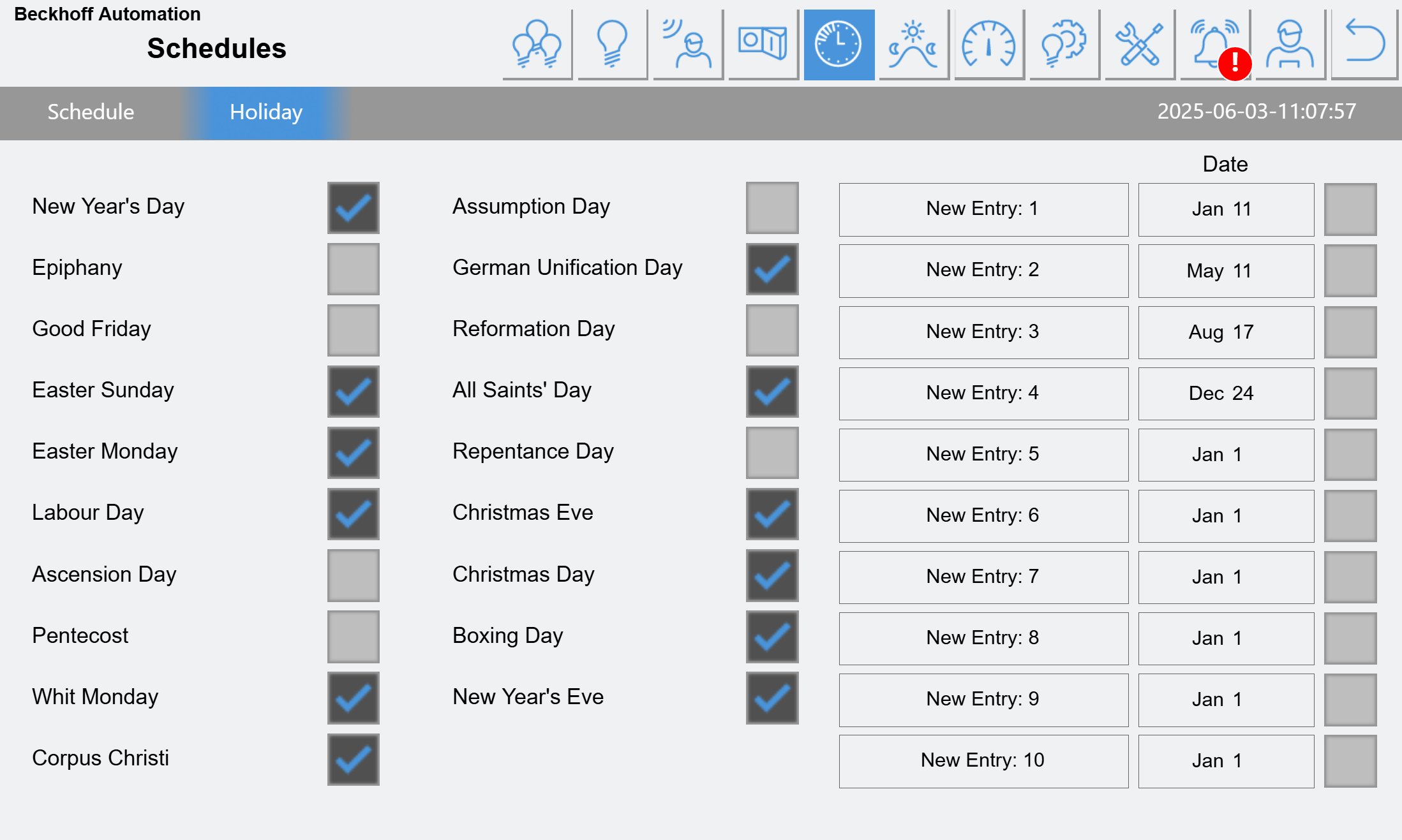Enable the New Entry: 10 checkbox
Screen dimensions: 1402x840
[1350, 761]
